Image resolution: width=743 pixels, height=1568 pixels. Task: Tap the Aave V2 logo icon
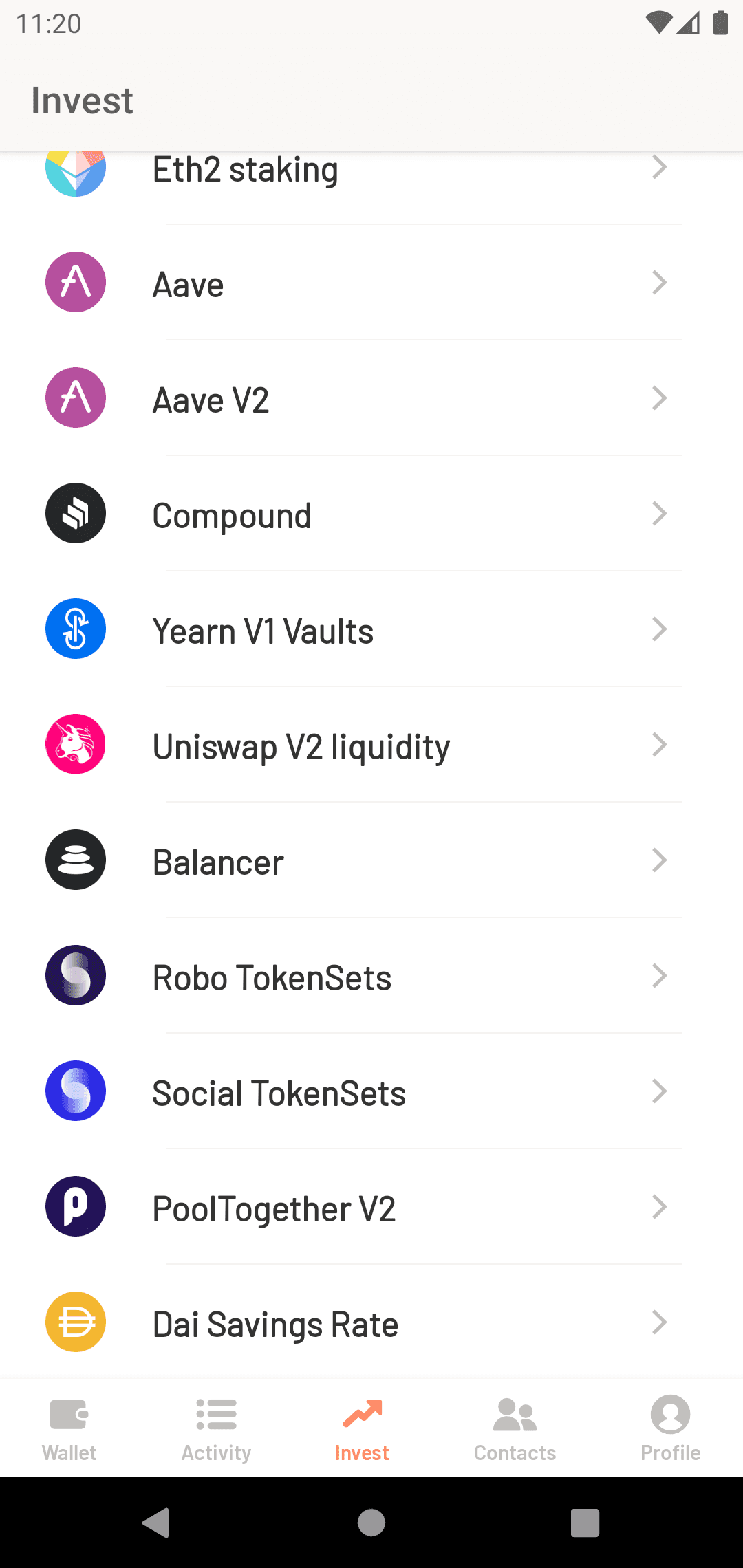point(76,398)
